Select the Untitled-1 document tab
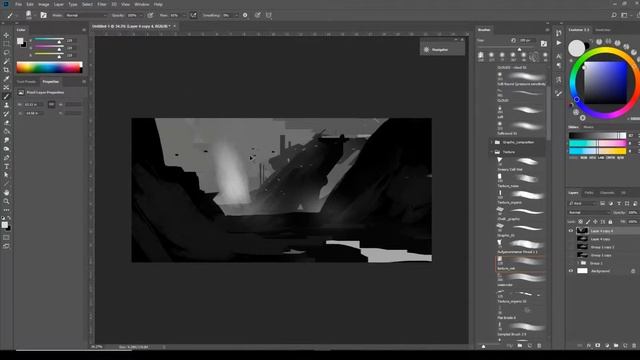 [131, 26]
